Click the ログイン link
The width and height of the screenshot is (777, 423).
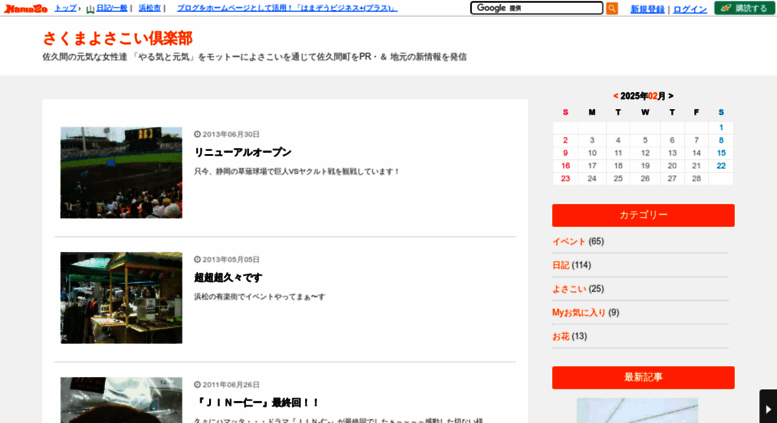[690, 9]
